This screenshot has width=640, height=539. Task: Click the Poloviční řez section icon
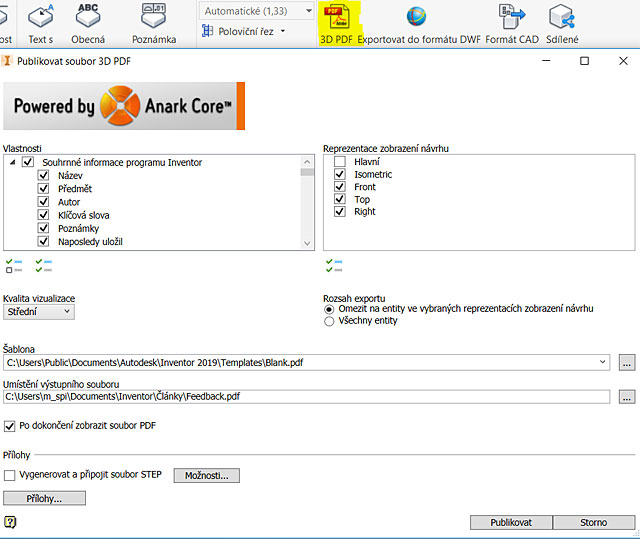(x=209, y=31)
